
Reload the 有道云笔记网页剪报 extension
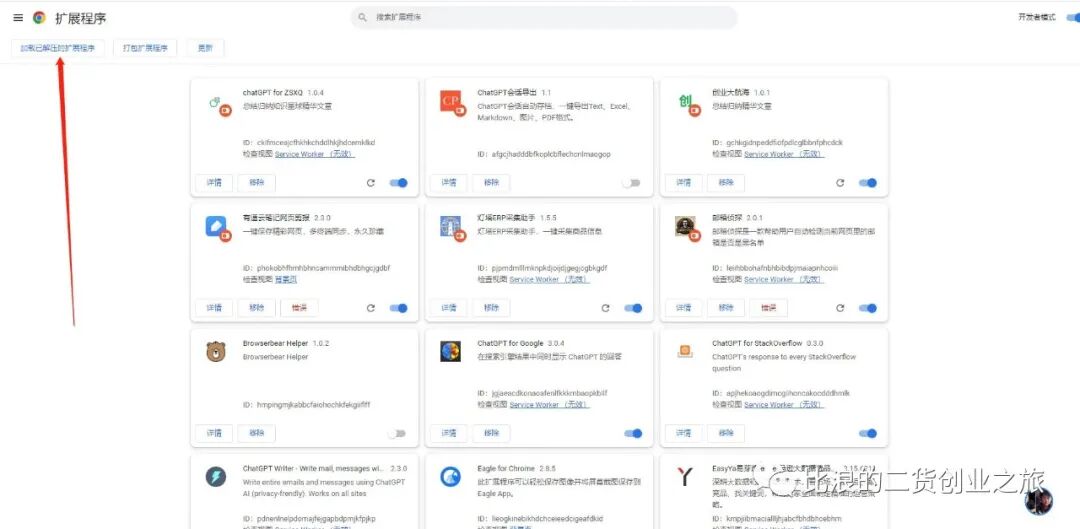(371, 308)
